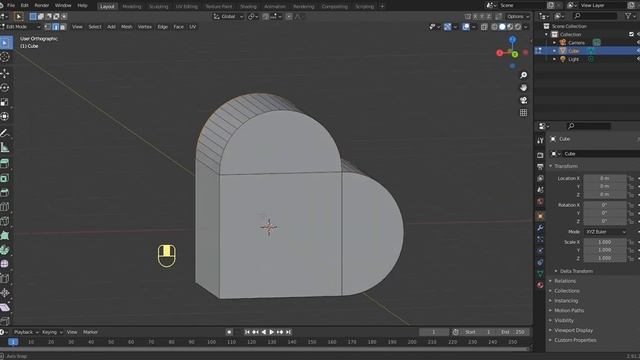The width and height of the screenshot is (640, 360).
Task: Switch to the UV Editing workspace tab
Action: [x=187, y=7]
